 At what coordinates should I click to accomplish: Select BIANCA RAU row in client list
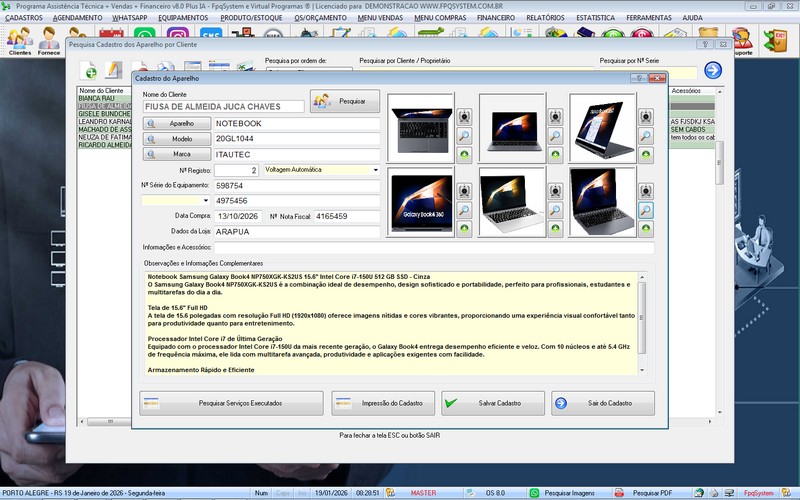pos(104,98)
